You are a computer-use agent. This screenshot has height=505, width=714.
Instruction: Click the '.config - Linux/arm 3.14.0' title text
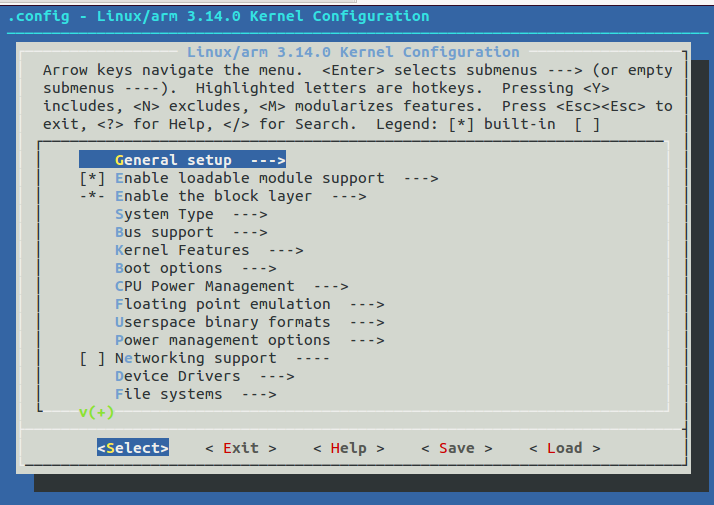pyautogui.click(x=124, y=16)
